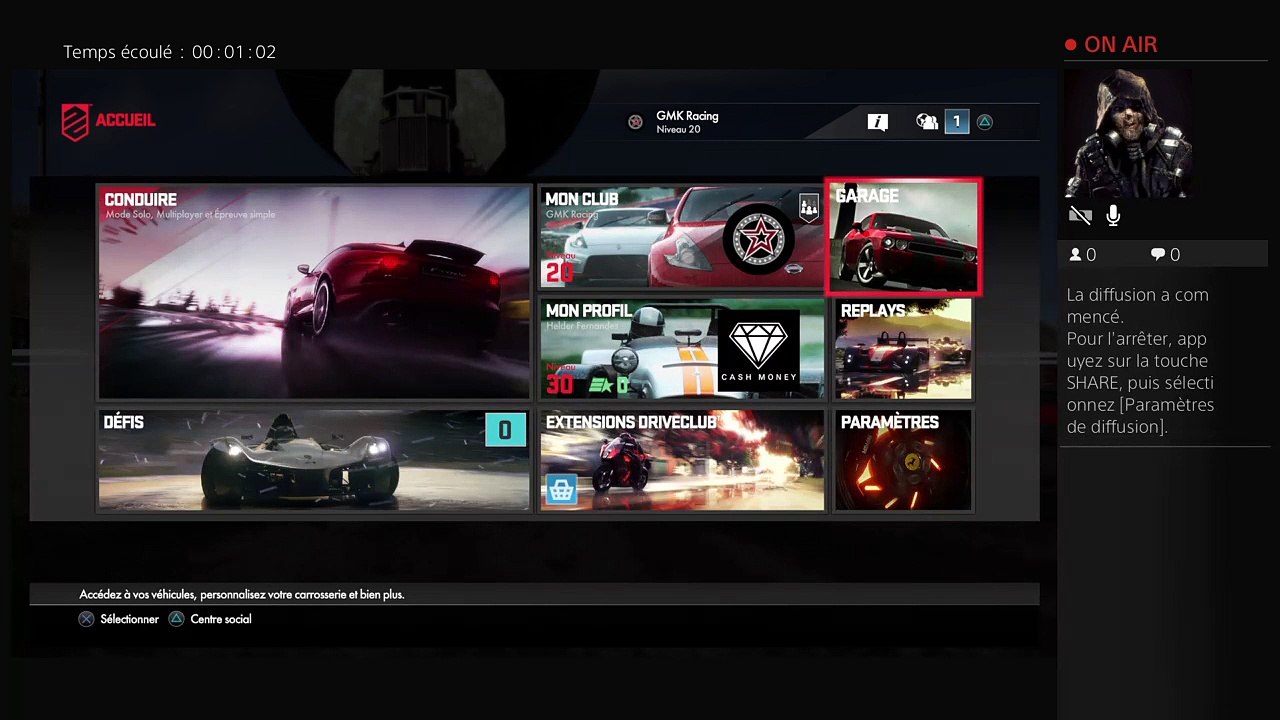Image resolution: width=1280 pixels, height=720 pixels.
Task: Click the Niveau 20 text under GMK Racing
Action: click(x=678, y=130)
